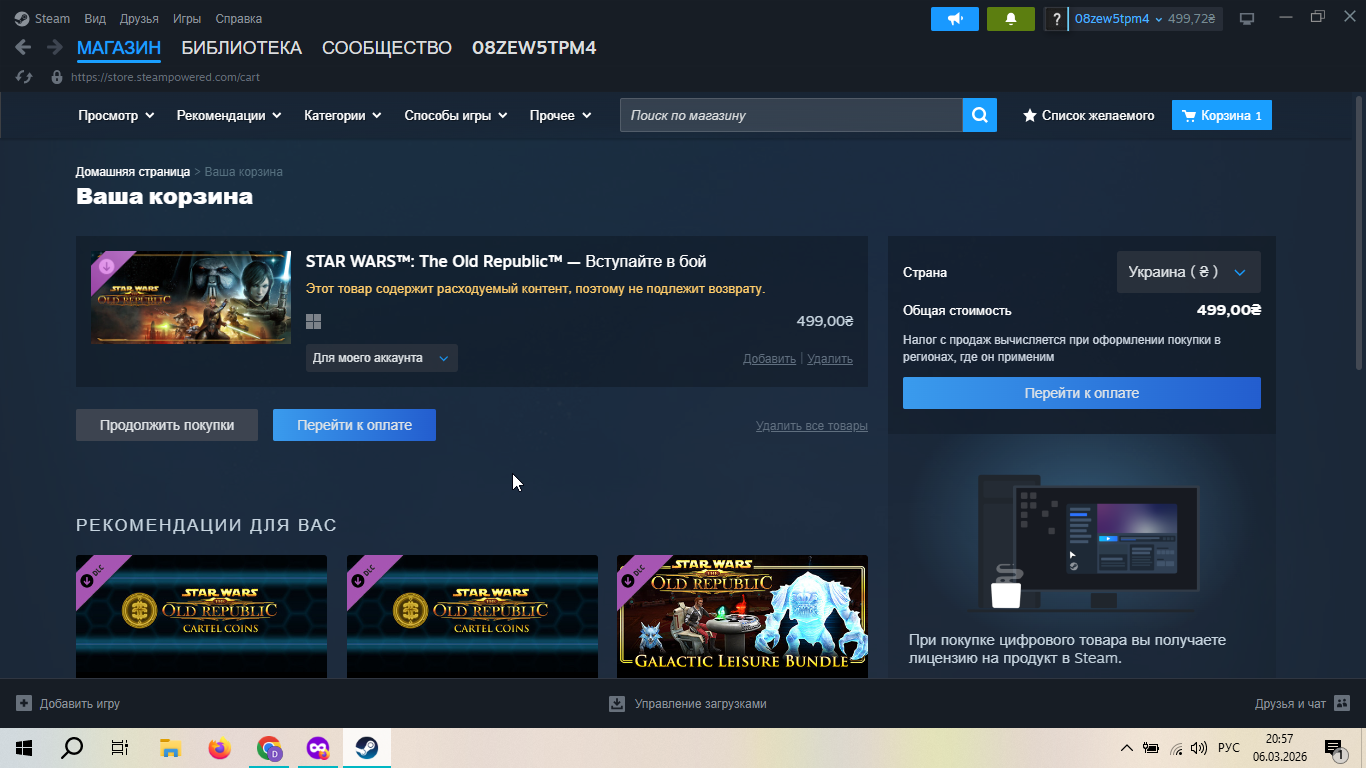Viewport: 1366px width, 768px height.
Task: Open Управление загрузками downloads manager
Action: pos(688,704)
